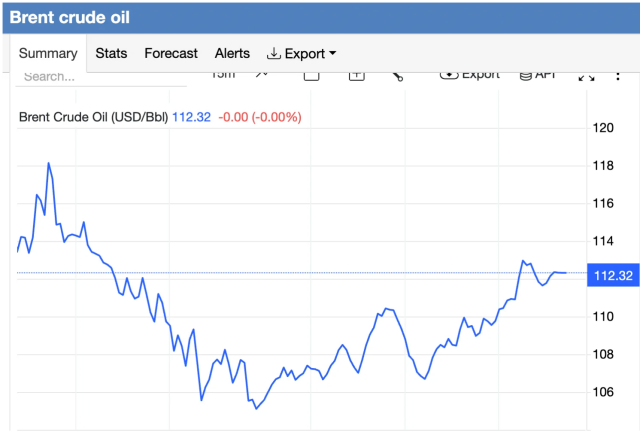Expand the Export dropdown beside Alerts
The image size is (640, 441).
click(x=301, y=53)
